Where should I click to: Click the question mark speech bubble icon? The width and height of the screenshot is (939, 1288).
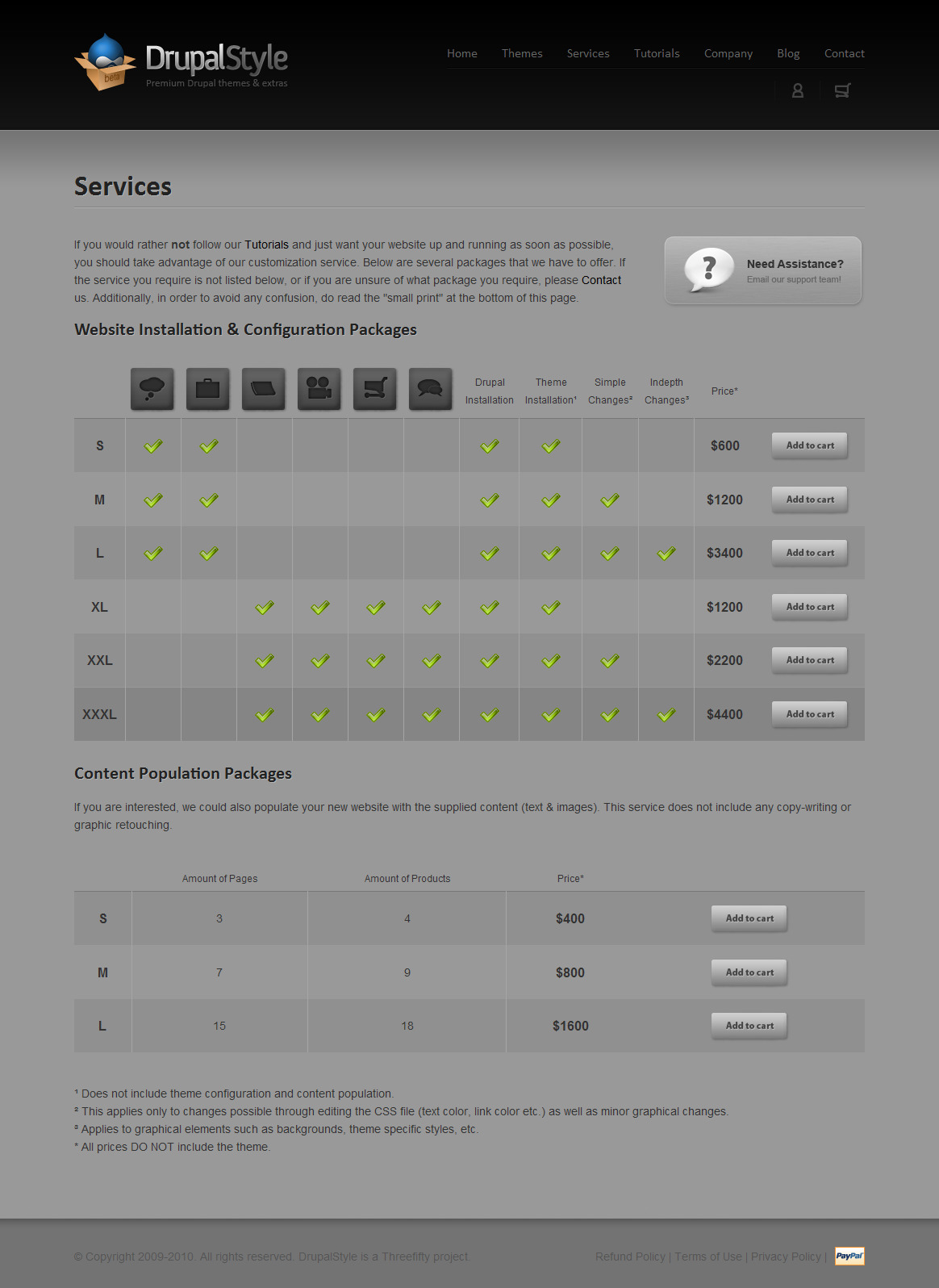[x=709, y=269]
